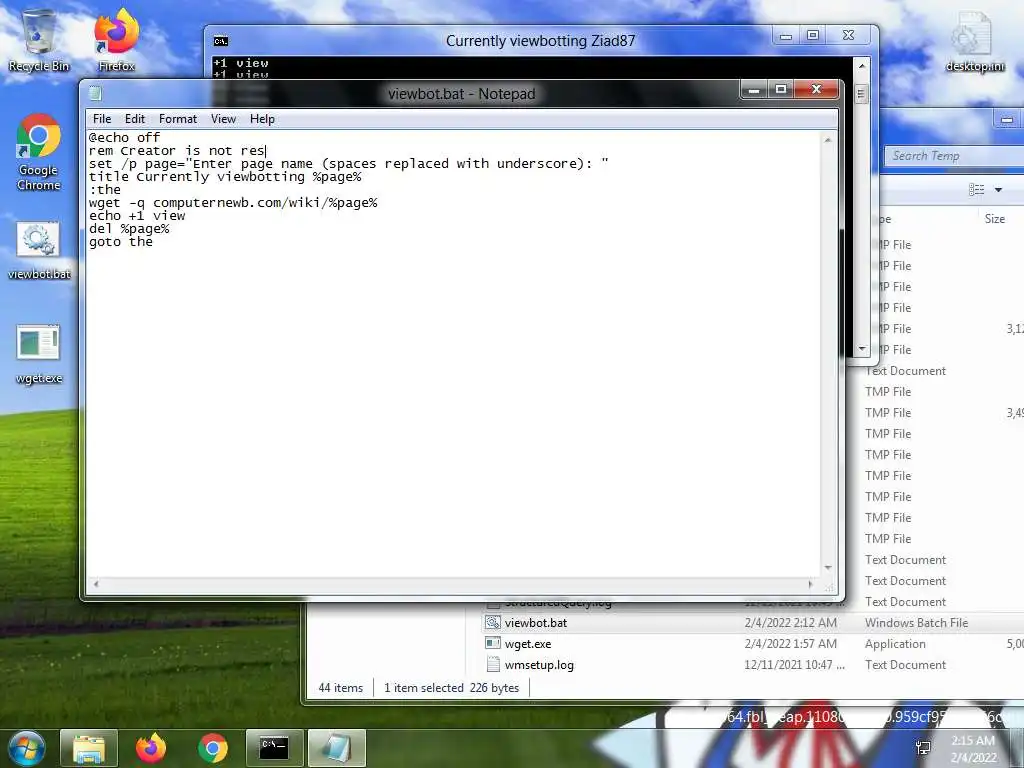
Task: Click the "Application" type cell for wget.exe
Action: click(895, 643)
